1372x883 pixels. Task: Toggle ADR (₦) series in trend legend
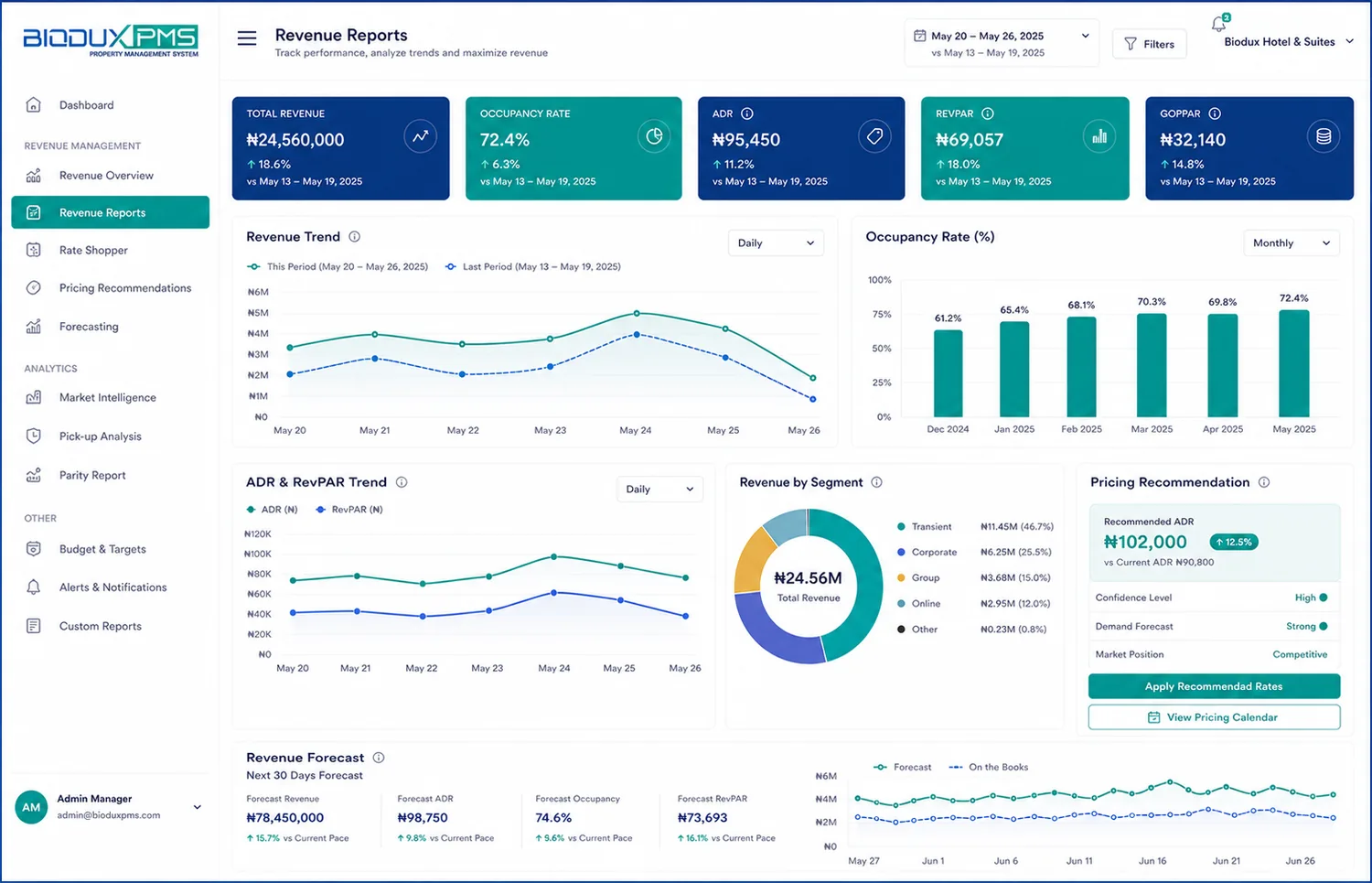tap(272, 510)
